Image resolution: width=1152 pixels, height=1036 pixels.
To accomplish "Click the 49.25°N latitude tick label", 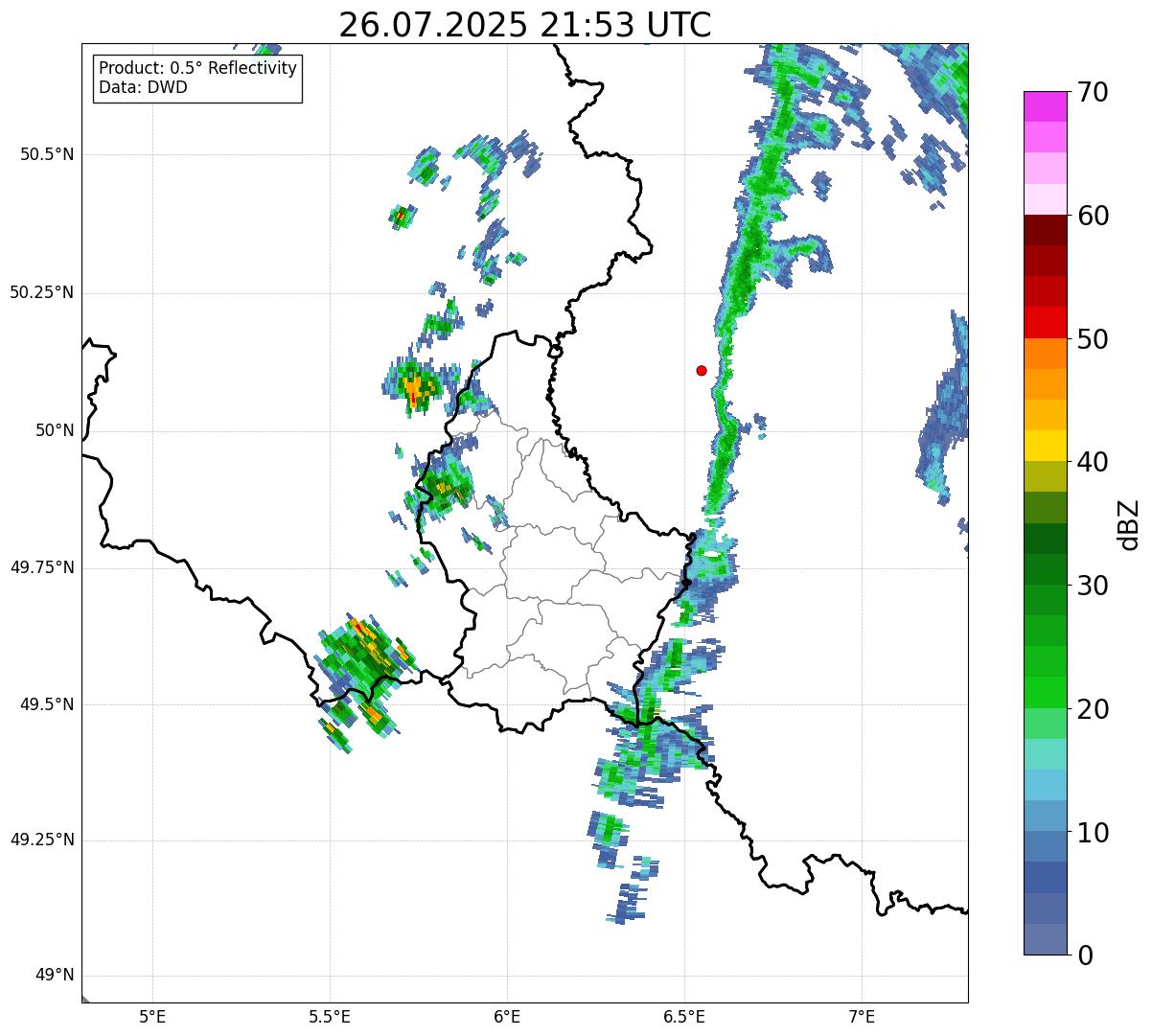I will (42, 840).
